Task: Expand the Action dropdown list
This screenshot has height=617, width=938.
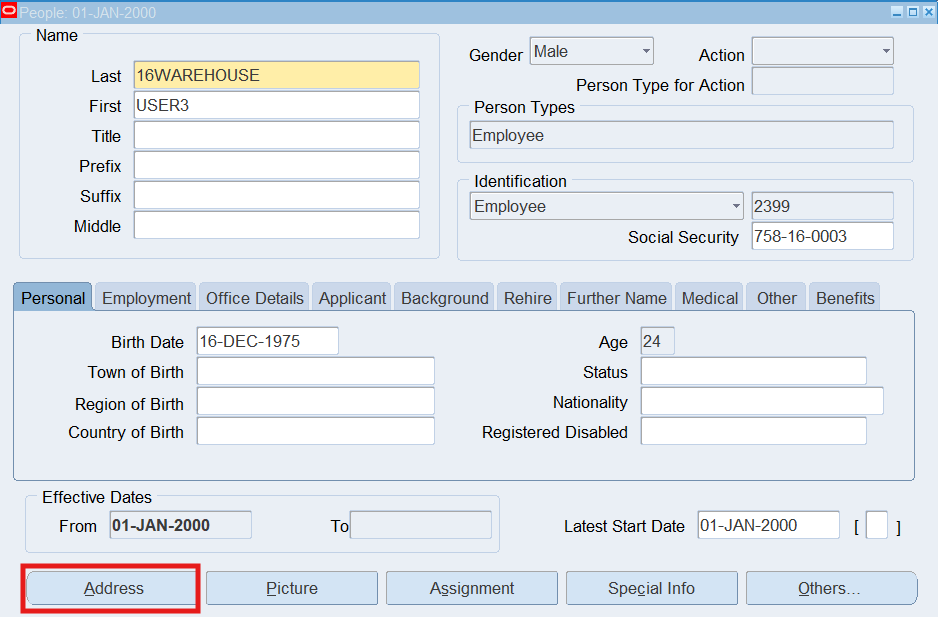Action: point(822,51)
